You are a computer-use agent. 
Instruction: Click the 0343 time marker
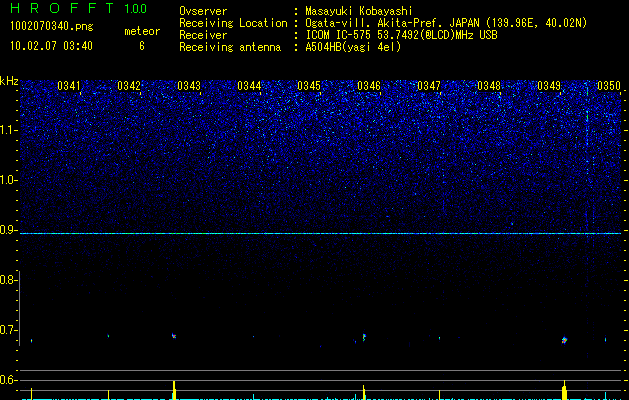[189, 86]
